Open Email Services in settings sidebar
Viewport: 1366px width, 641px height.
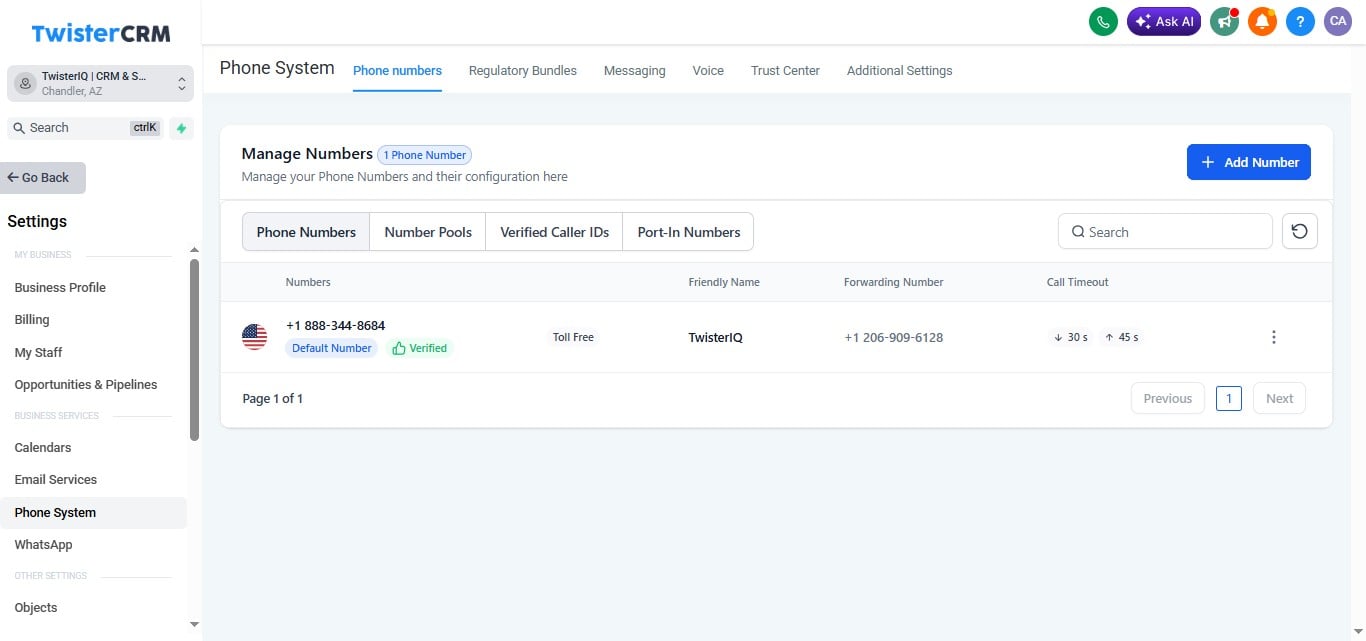[56, 479]
